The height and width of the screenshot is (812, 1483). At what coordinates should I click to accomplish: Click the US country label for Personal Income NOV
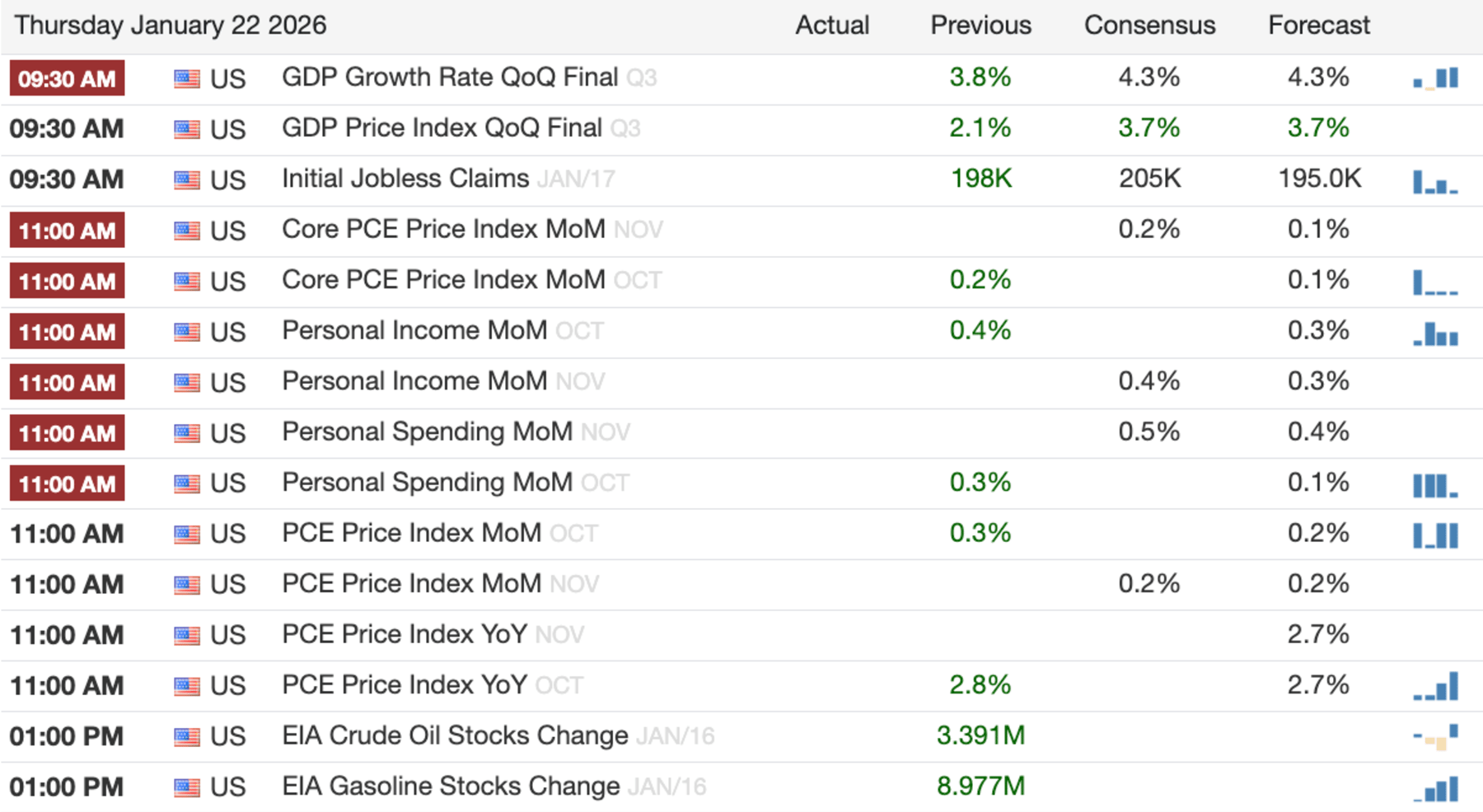coord(227,383)
